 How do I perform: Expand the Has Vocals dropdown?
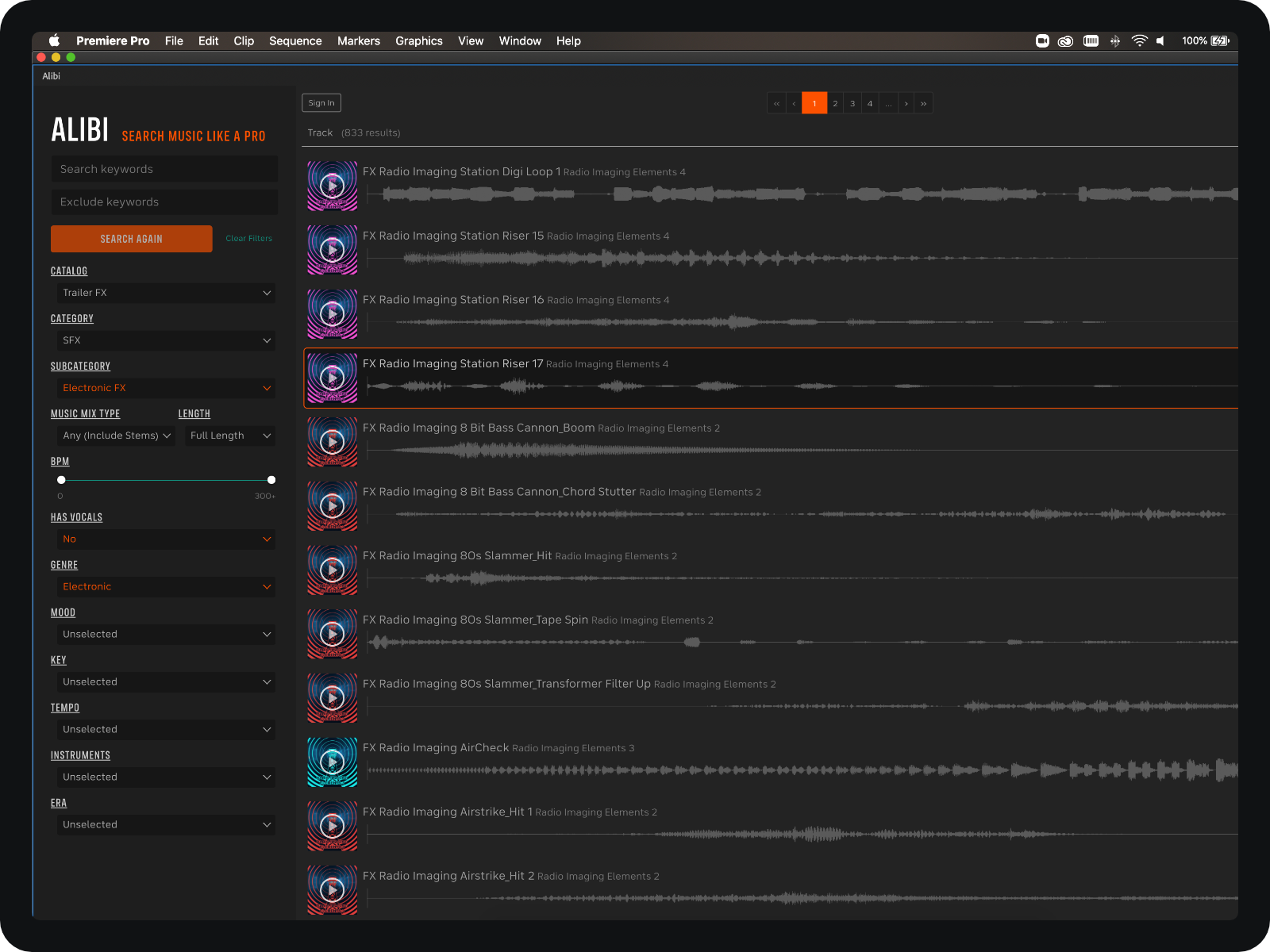(164, 539)
